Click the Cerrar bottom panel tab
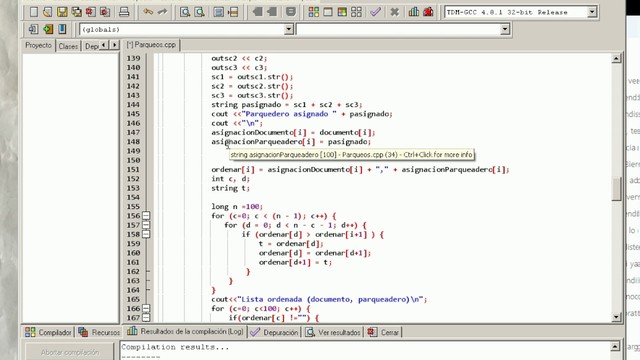This screenshot has width=640, height=360. (x=383, y=332)
